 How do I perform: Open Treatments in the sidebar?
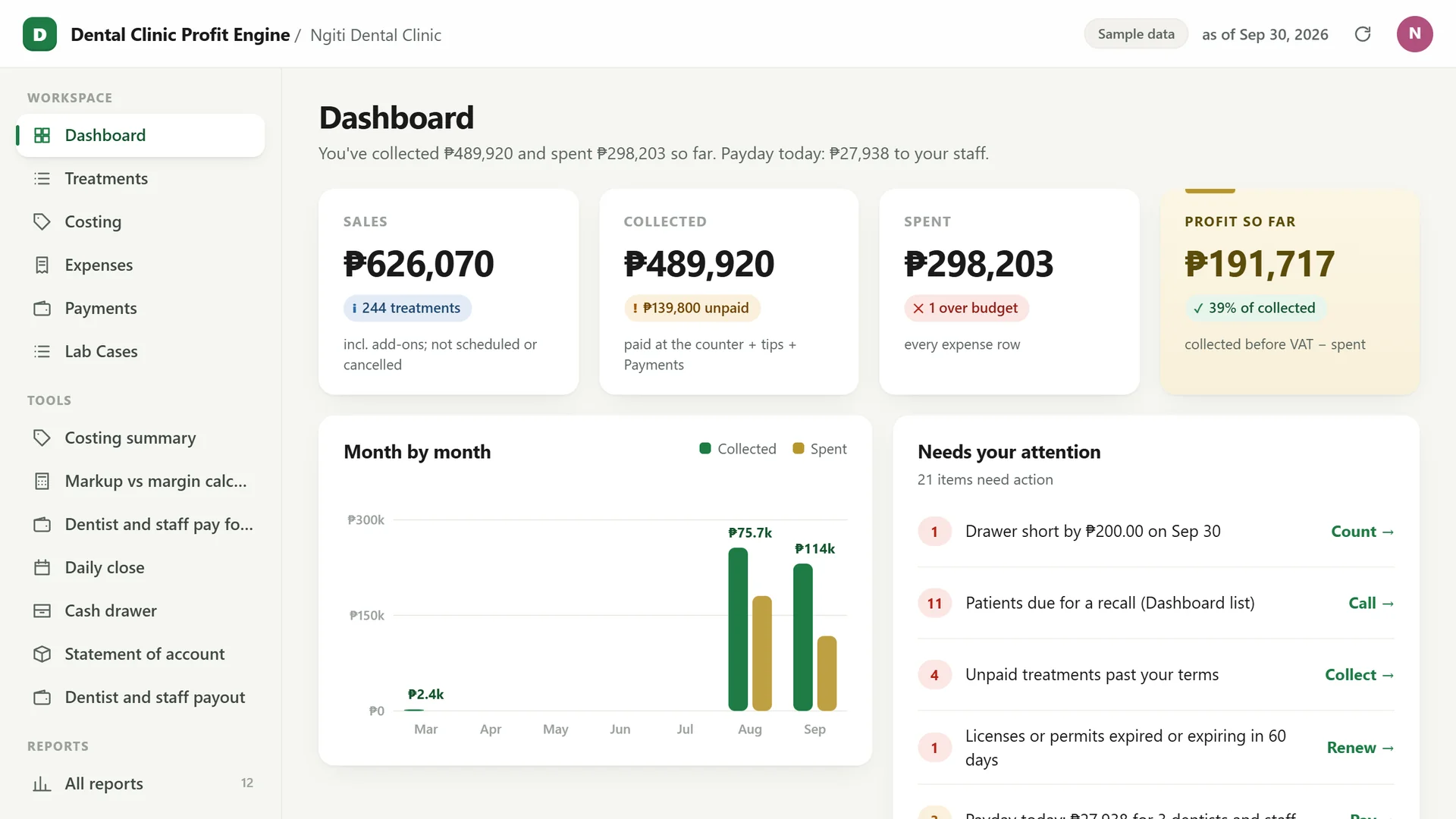pyautogui.click(x=140, y=178)
